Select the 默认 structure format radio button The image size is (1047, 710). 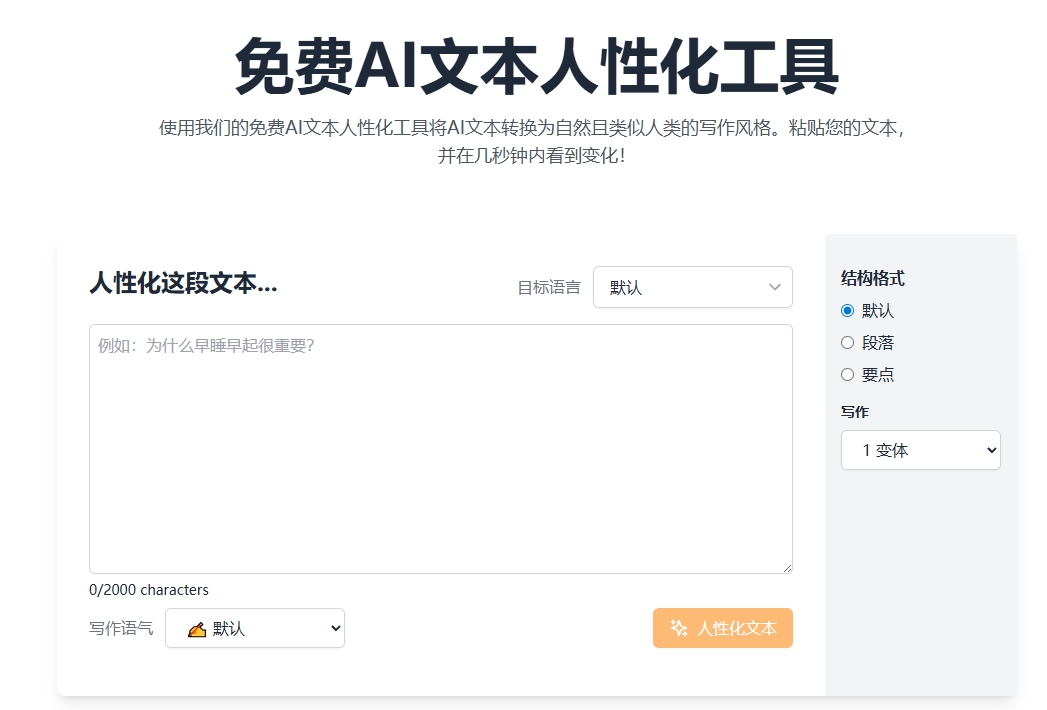(x=848, y=311)
